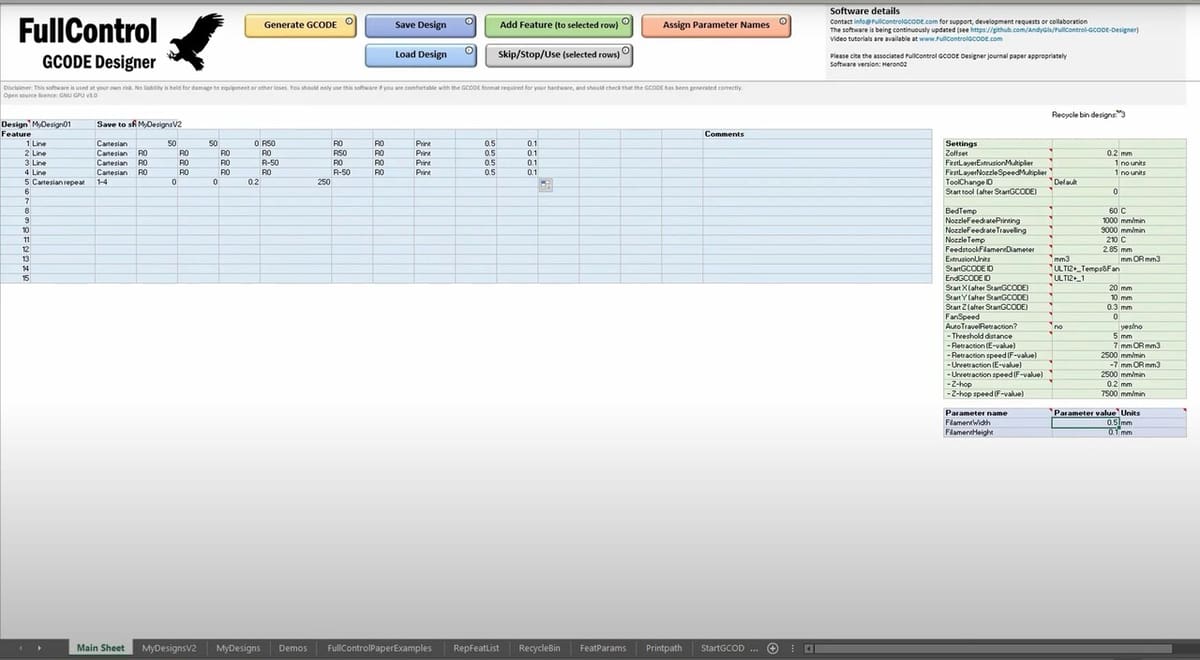
Task: Open the Printpath sheet tab
Action: click(664, 648)
